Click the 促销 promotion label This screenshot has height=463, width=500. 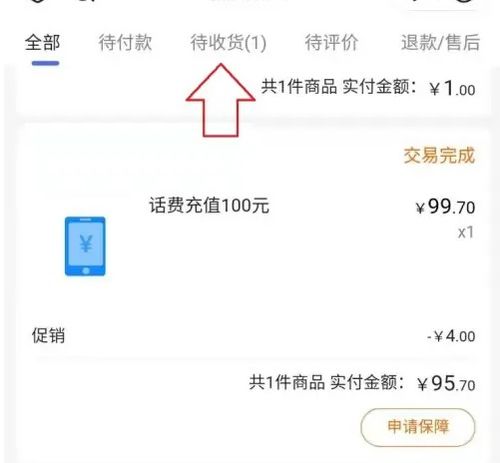coord(48,335)
